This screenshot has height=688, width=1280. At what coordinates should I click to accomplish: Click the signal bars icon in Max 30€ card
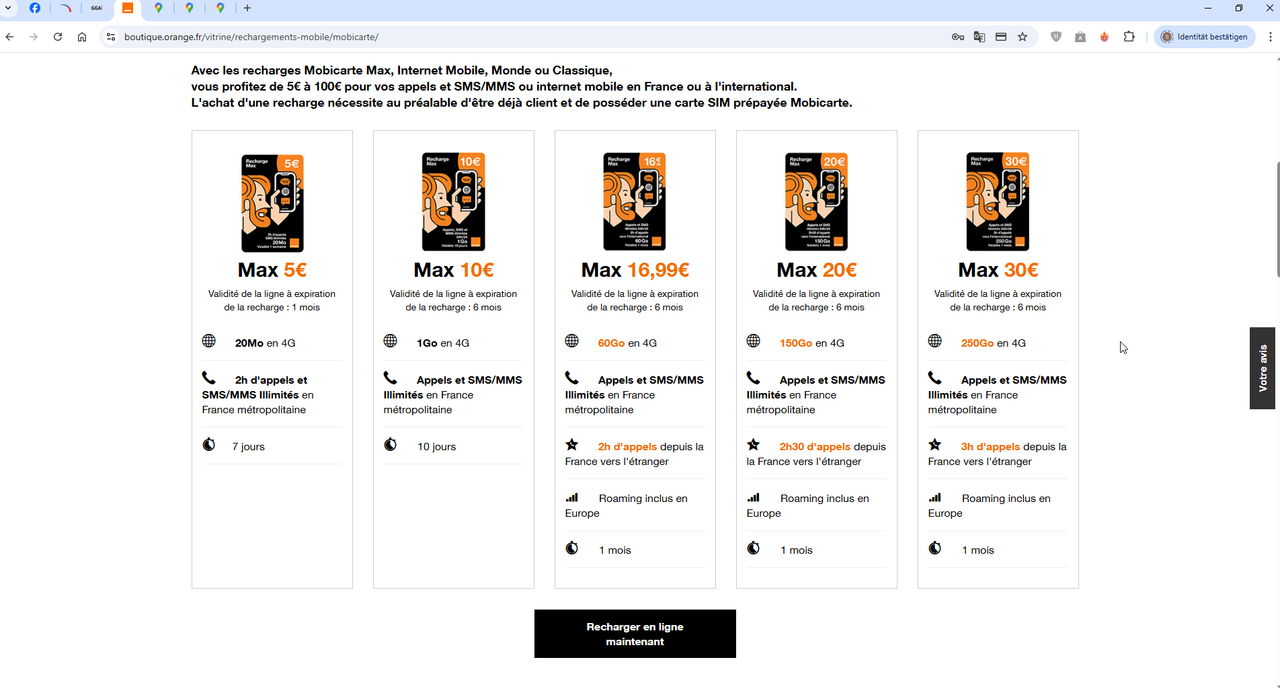click(x=935, y=497)
